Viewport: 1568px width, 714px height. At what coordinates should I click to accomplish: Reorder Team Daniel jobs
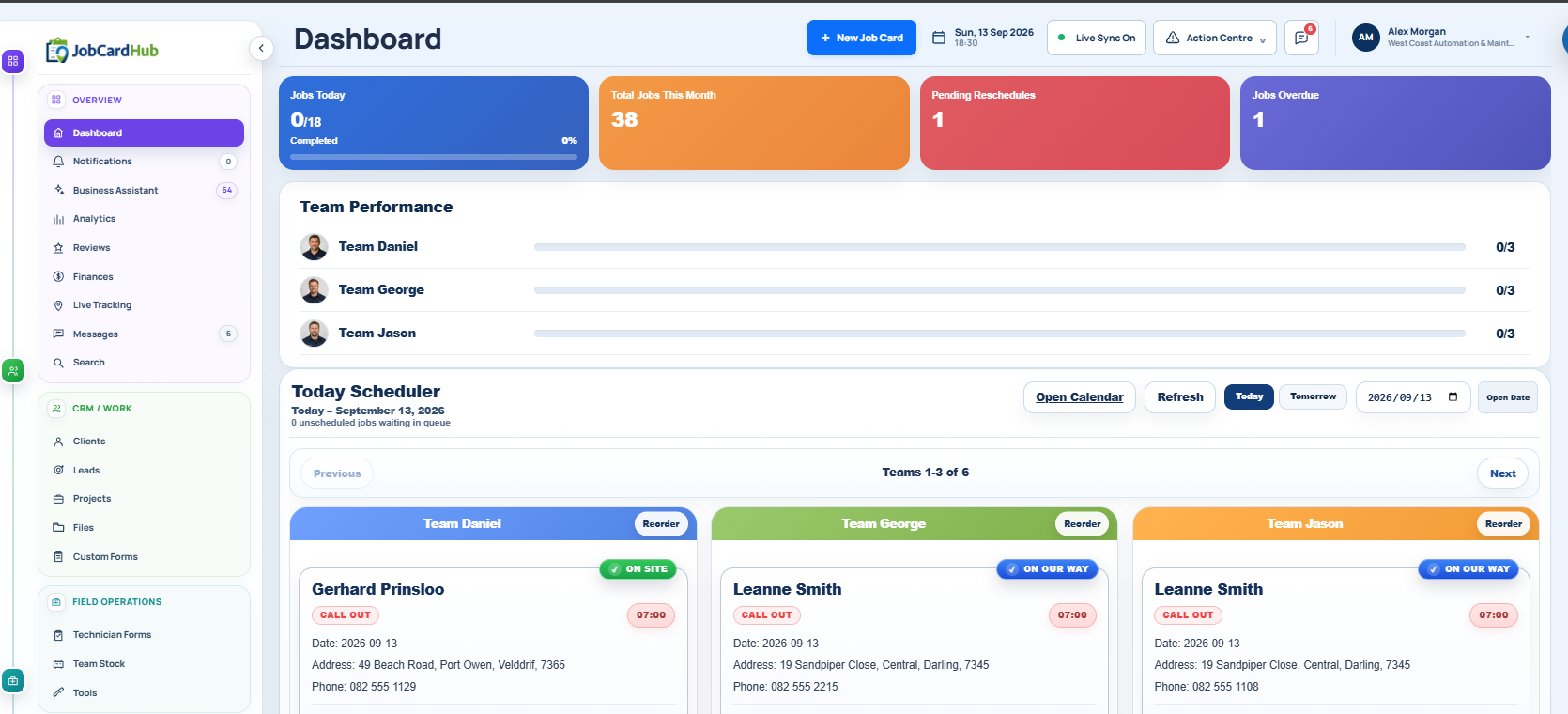[x=661, y=524]
